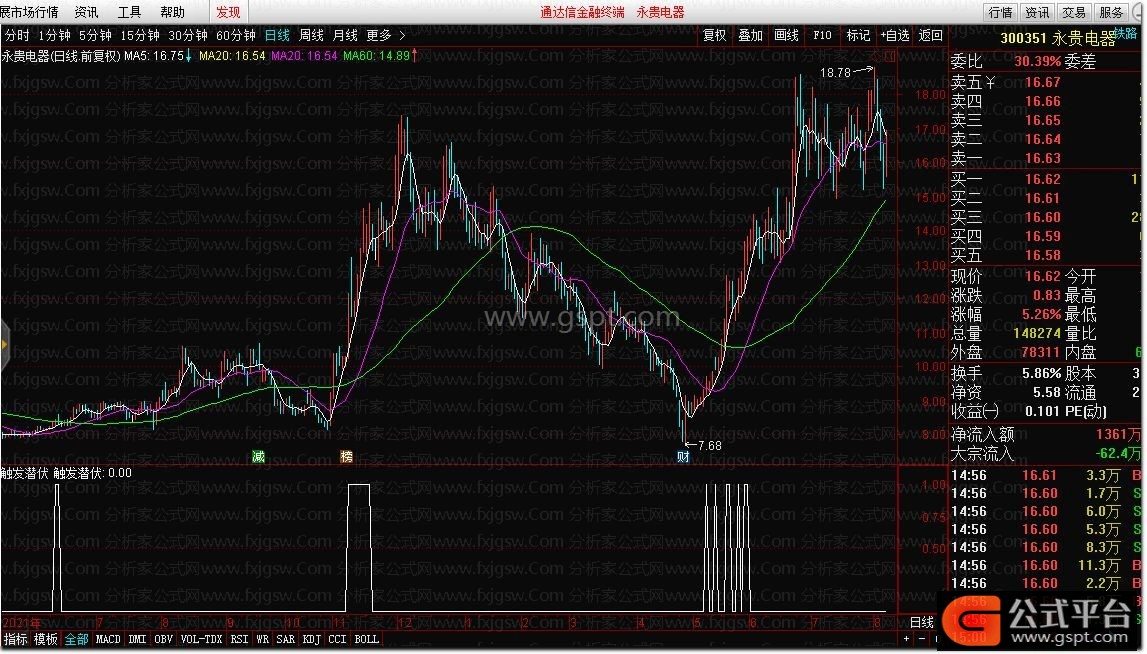The width and height of the screenshot is (1147, 654).
Task: Open the 资讯 menu in the menu bar
Action: point(86,12)
